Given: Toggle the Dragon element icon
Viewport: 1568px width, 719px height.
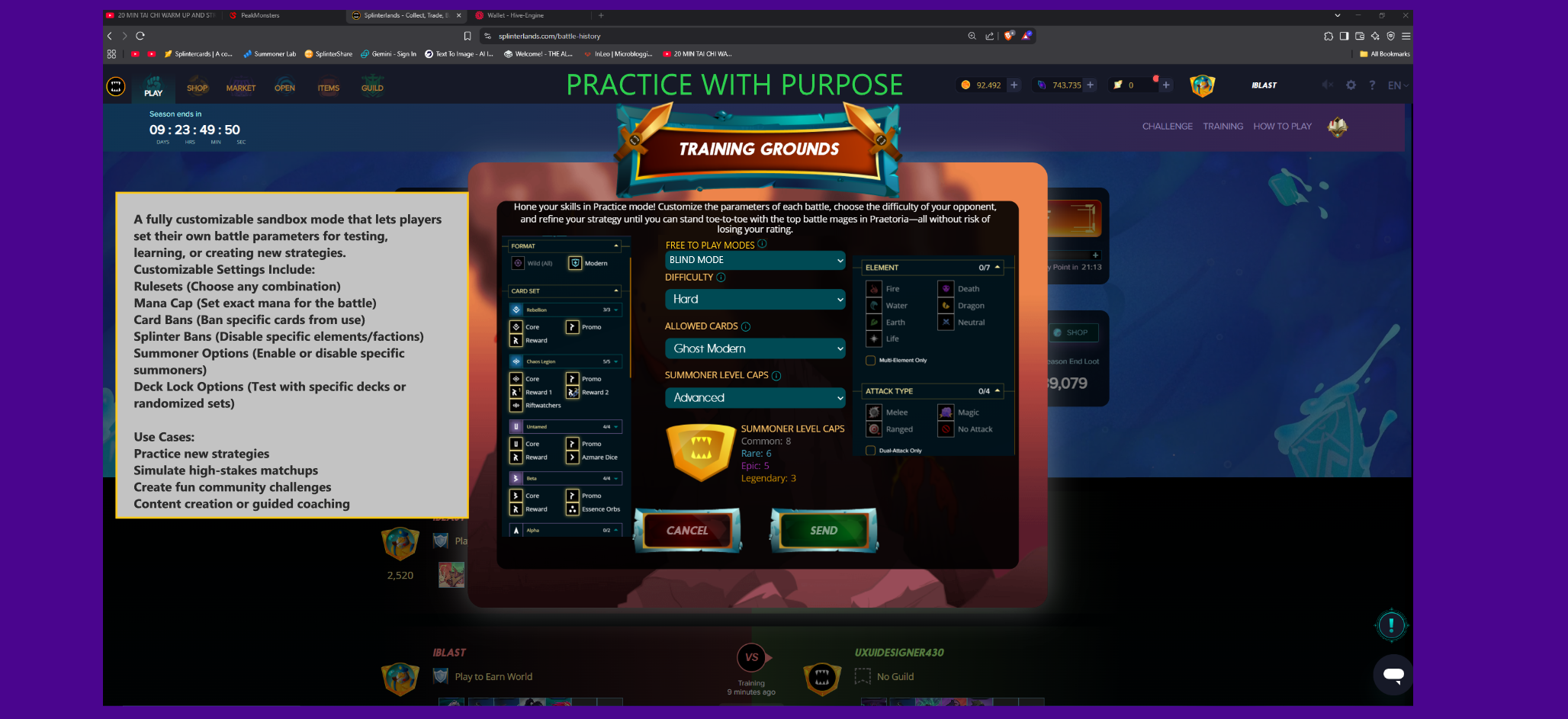Looking at the screenshot, I should (946, 306).
